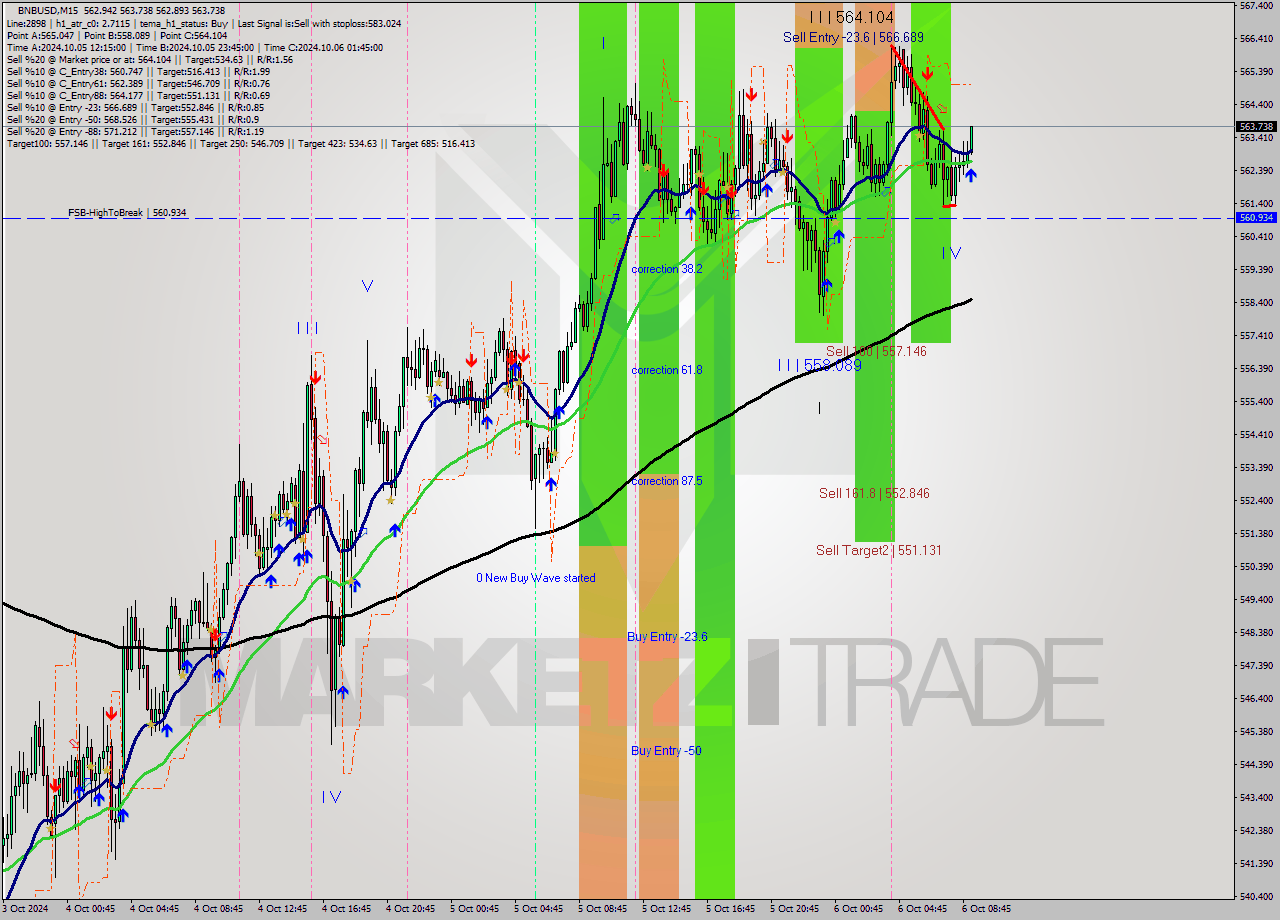1280x920 pixels.
Task: Click the BNBUSD,M15 chart title text
Action: pos(48,10)
